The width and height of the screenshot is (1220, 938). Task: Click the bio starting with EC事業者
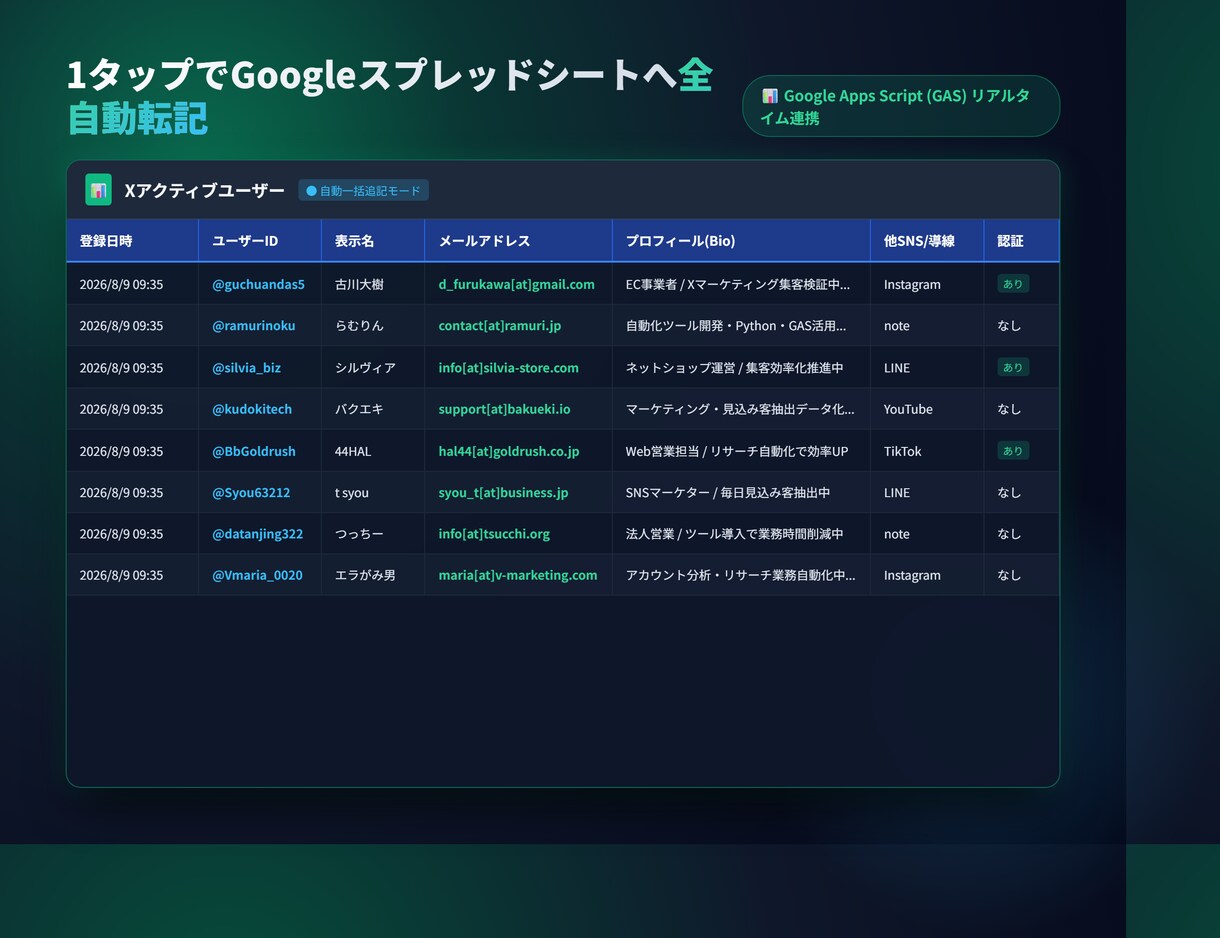tap(738, 284)
